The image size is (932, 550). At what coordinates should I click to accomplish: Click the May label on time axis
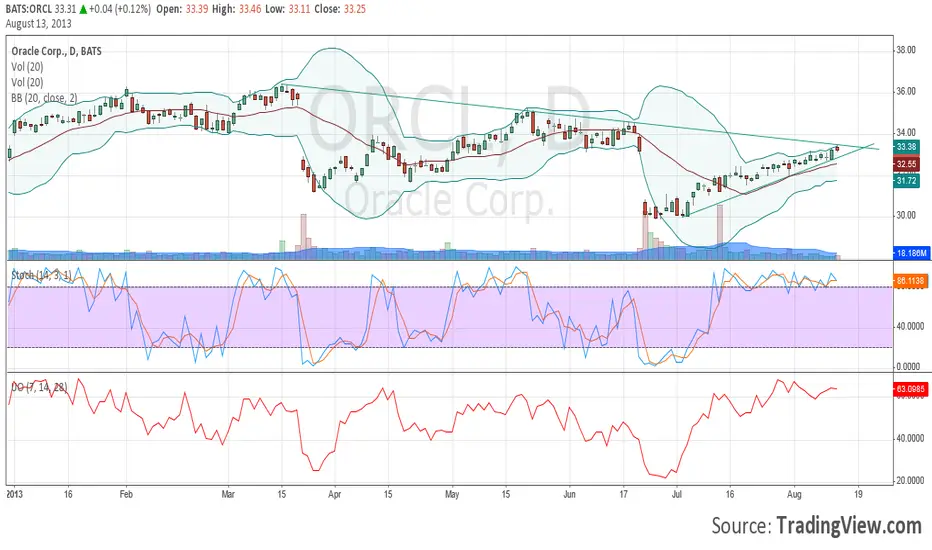(x=452, y=494)
